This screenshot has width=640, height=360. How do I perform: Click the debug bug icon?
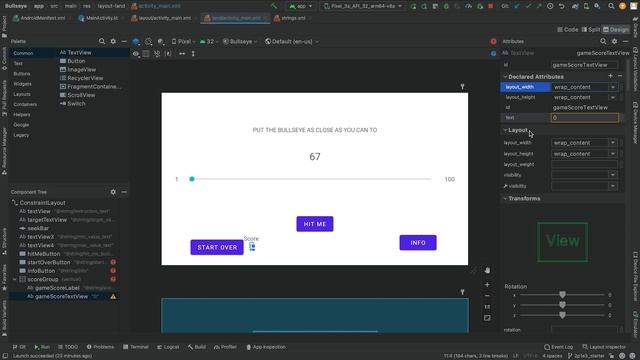pos(446,6)
